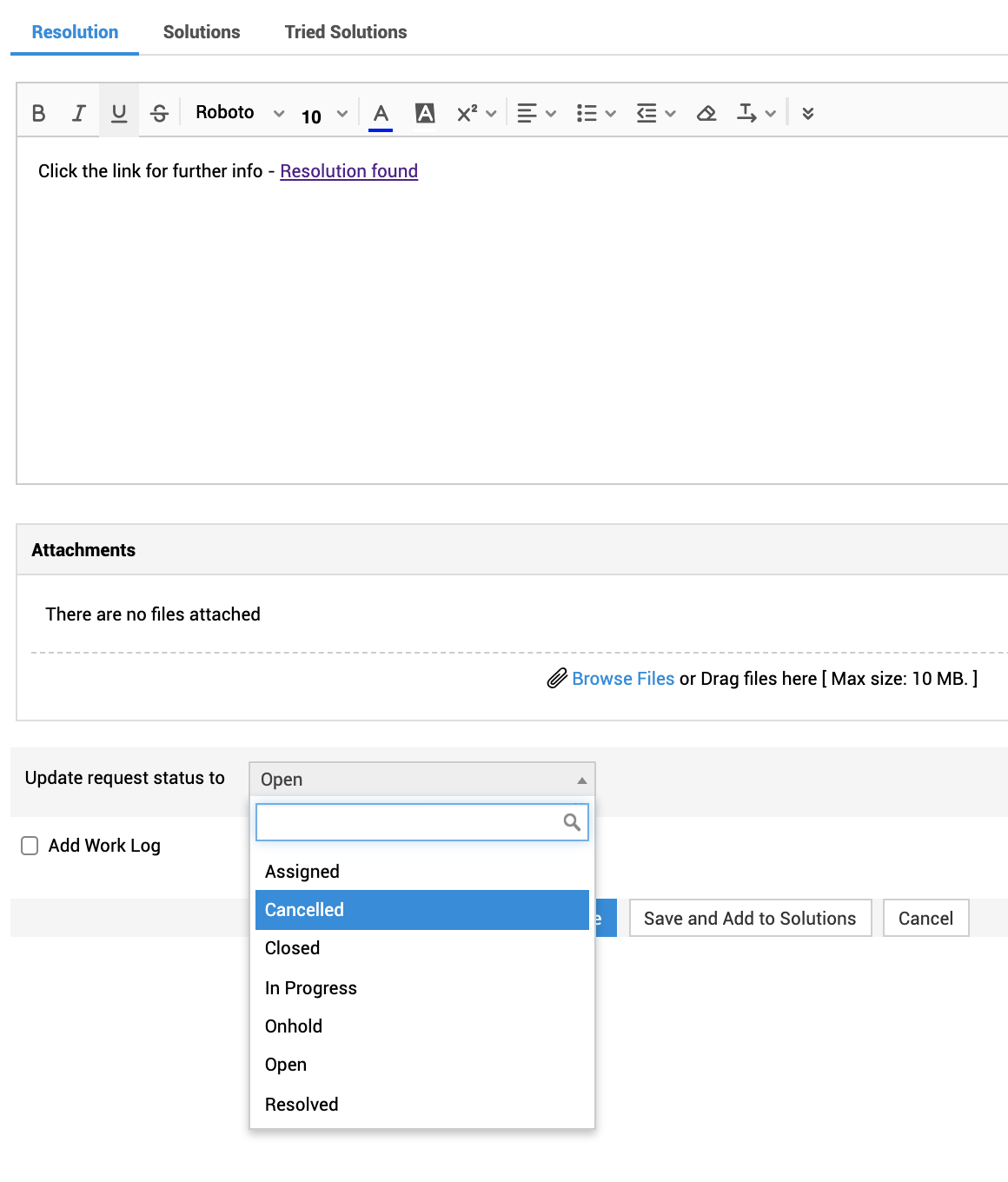This screenshot has height=1182, width=1008.
Task: Expand the font size 10 dropdown
Action: click(324, 115)
